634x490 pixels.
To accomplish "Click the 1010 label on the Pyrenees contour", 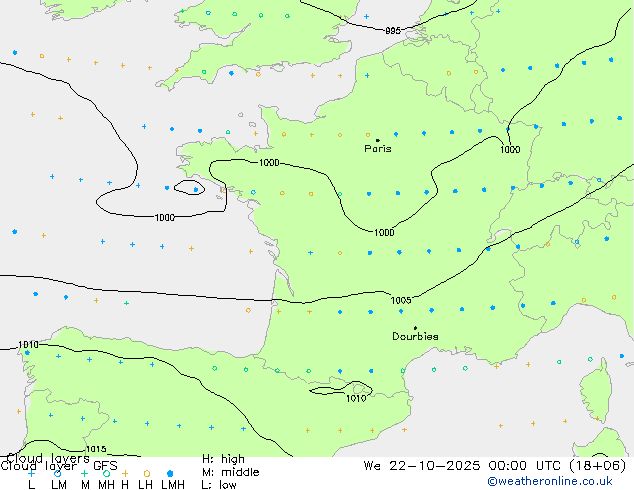I will 356,398.
